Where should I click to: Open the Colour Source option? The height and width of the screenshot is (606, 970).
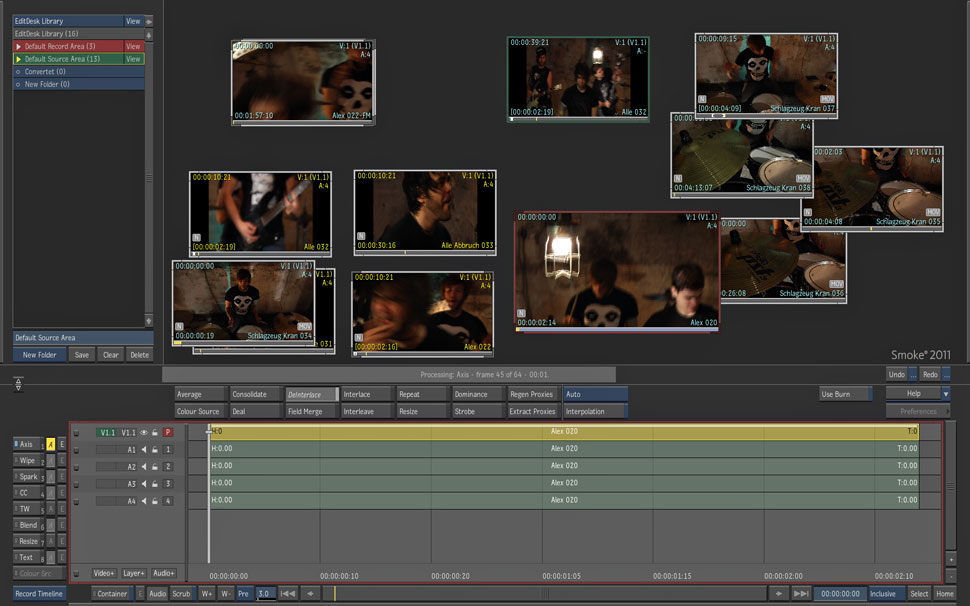pyautogui.click(x=200, y=411)
